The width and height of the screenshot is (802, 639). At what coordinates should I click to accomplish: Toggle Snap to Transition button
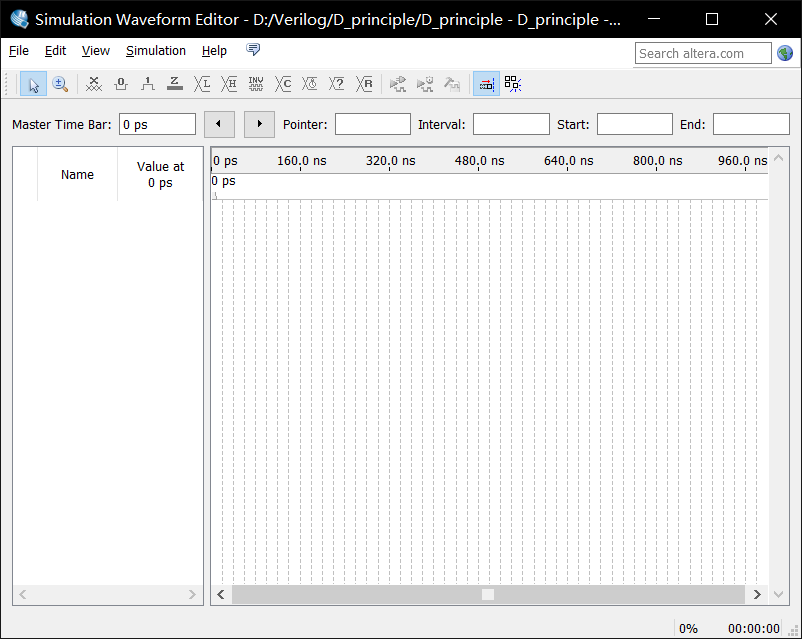click(x=513, y=84)
